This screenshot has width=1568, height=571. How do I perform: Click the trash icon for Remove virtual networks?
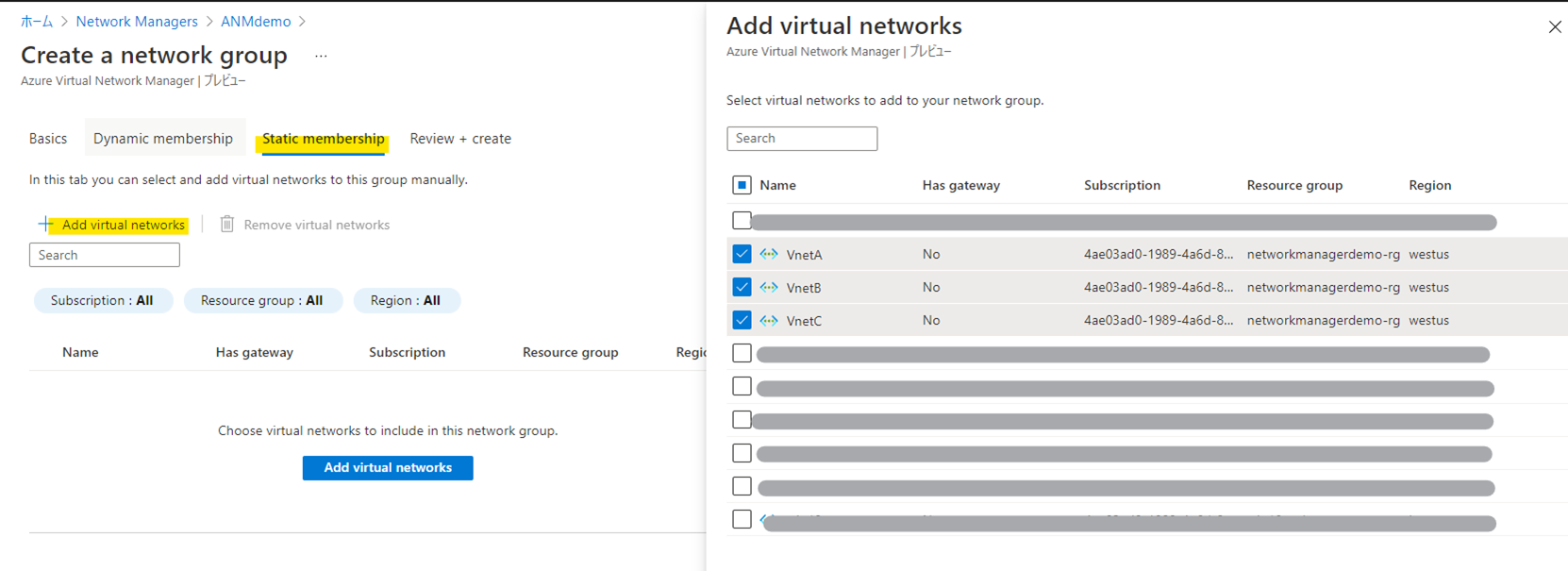click(227, 225)
